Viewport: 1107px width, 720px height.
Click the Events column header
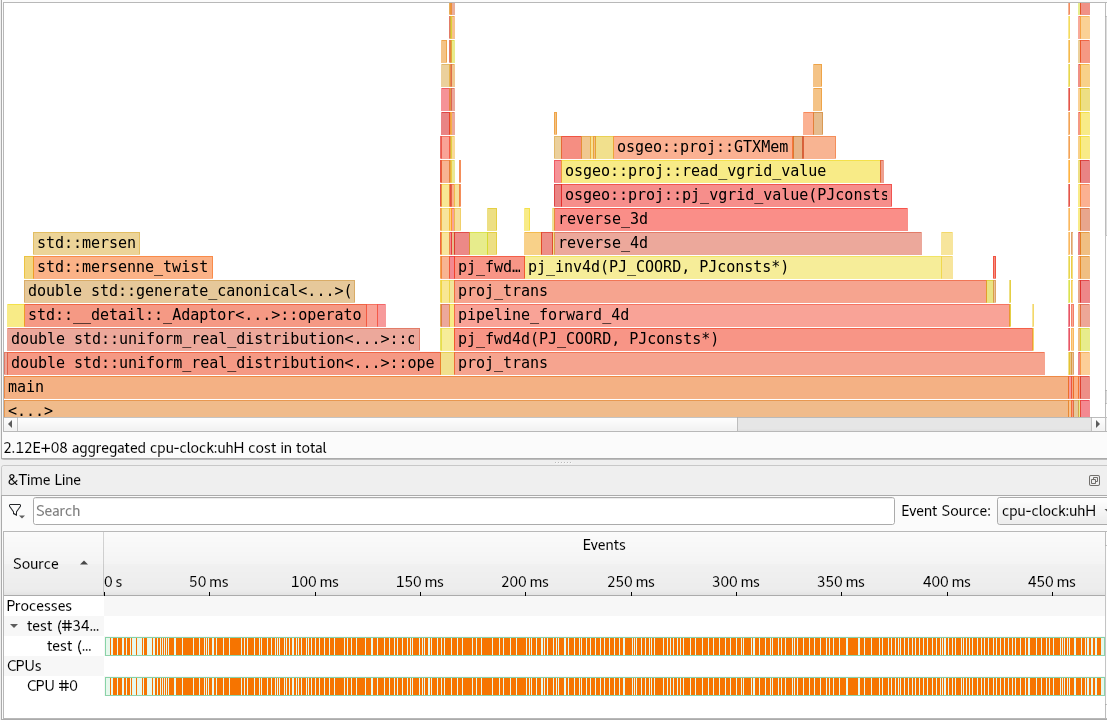coord(604,545)
